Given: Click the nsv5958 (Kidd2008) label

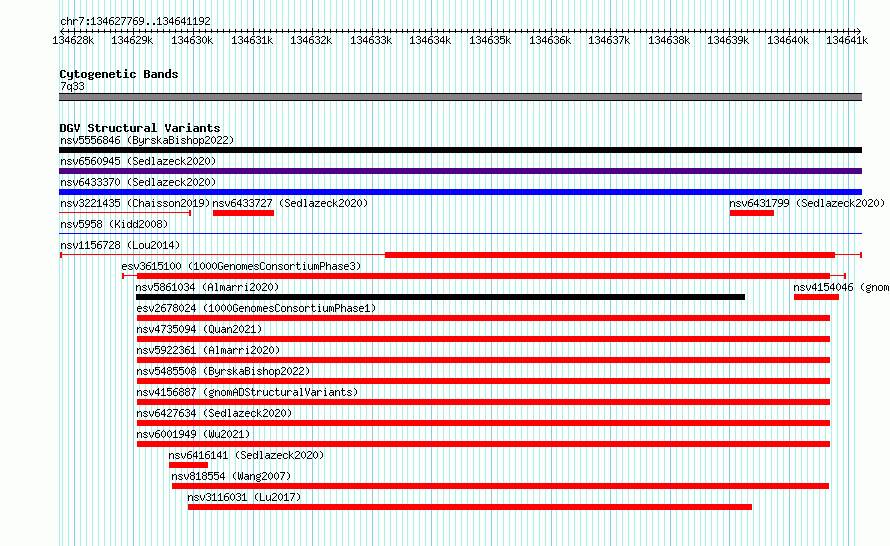Looking at the screenshot, I should [x=114, y=224].
